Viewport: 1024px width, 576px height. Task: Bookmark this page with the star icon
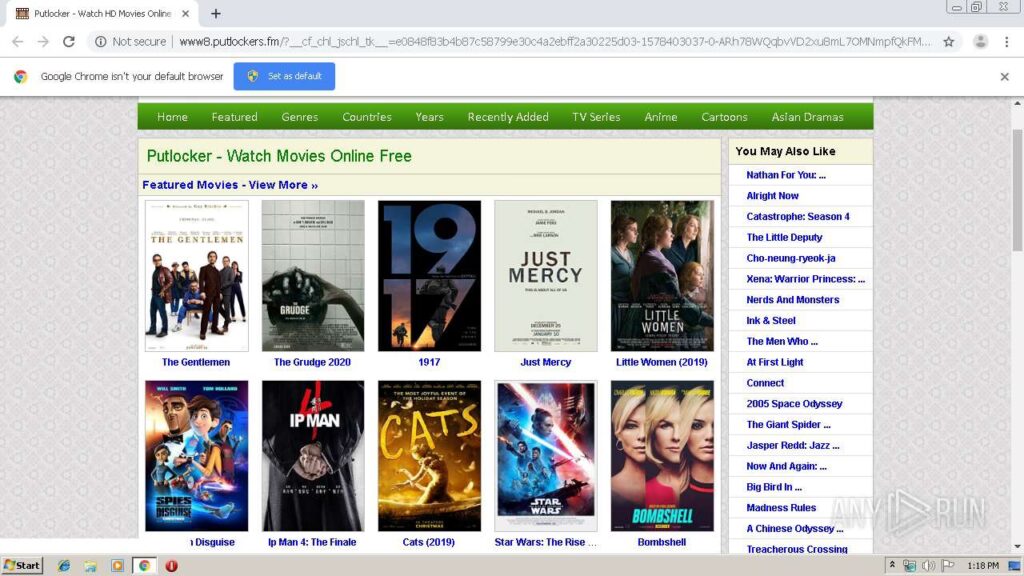[948, 42]
